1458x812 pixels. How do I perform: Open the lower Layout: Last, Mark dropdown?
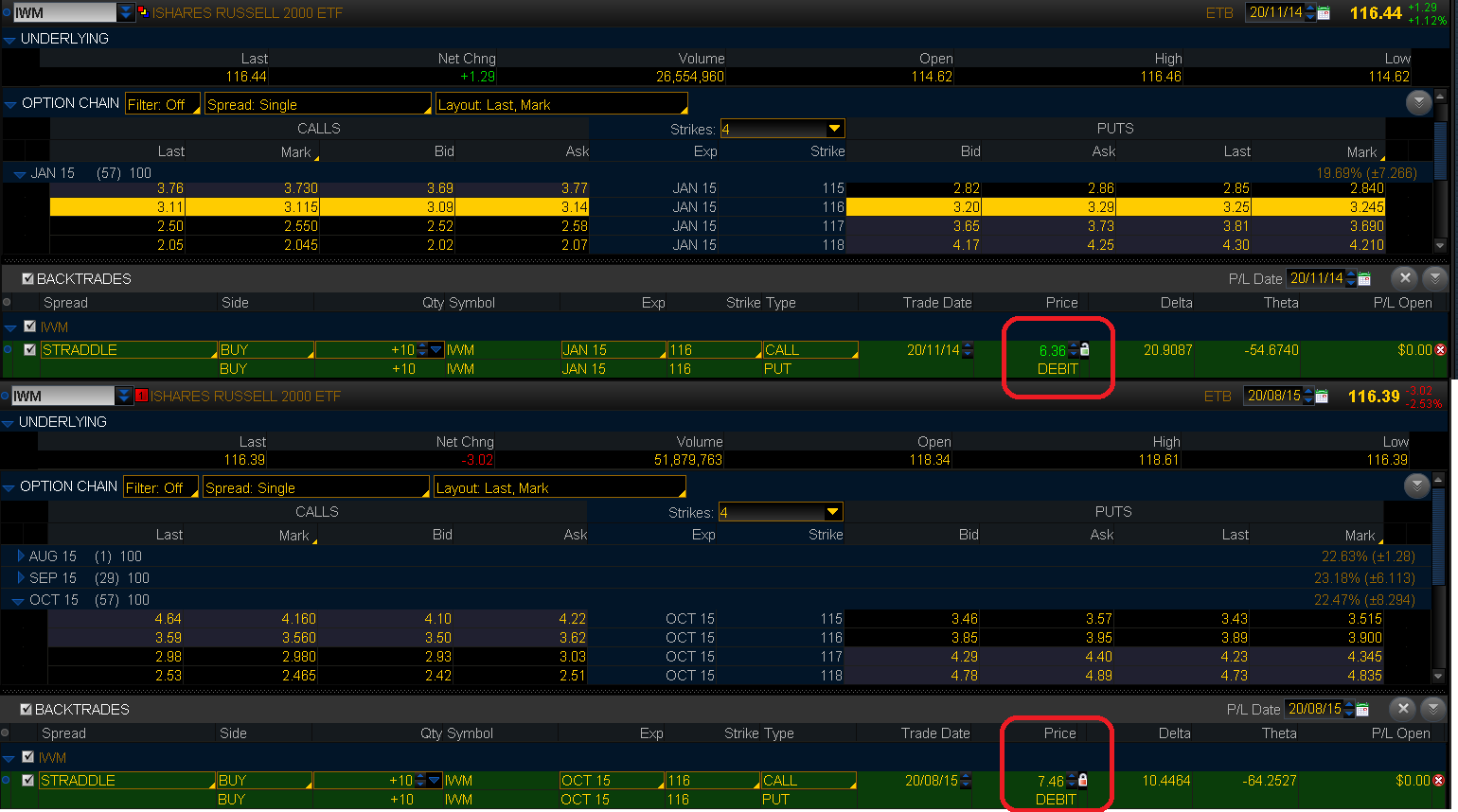(x=560, y=487)
